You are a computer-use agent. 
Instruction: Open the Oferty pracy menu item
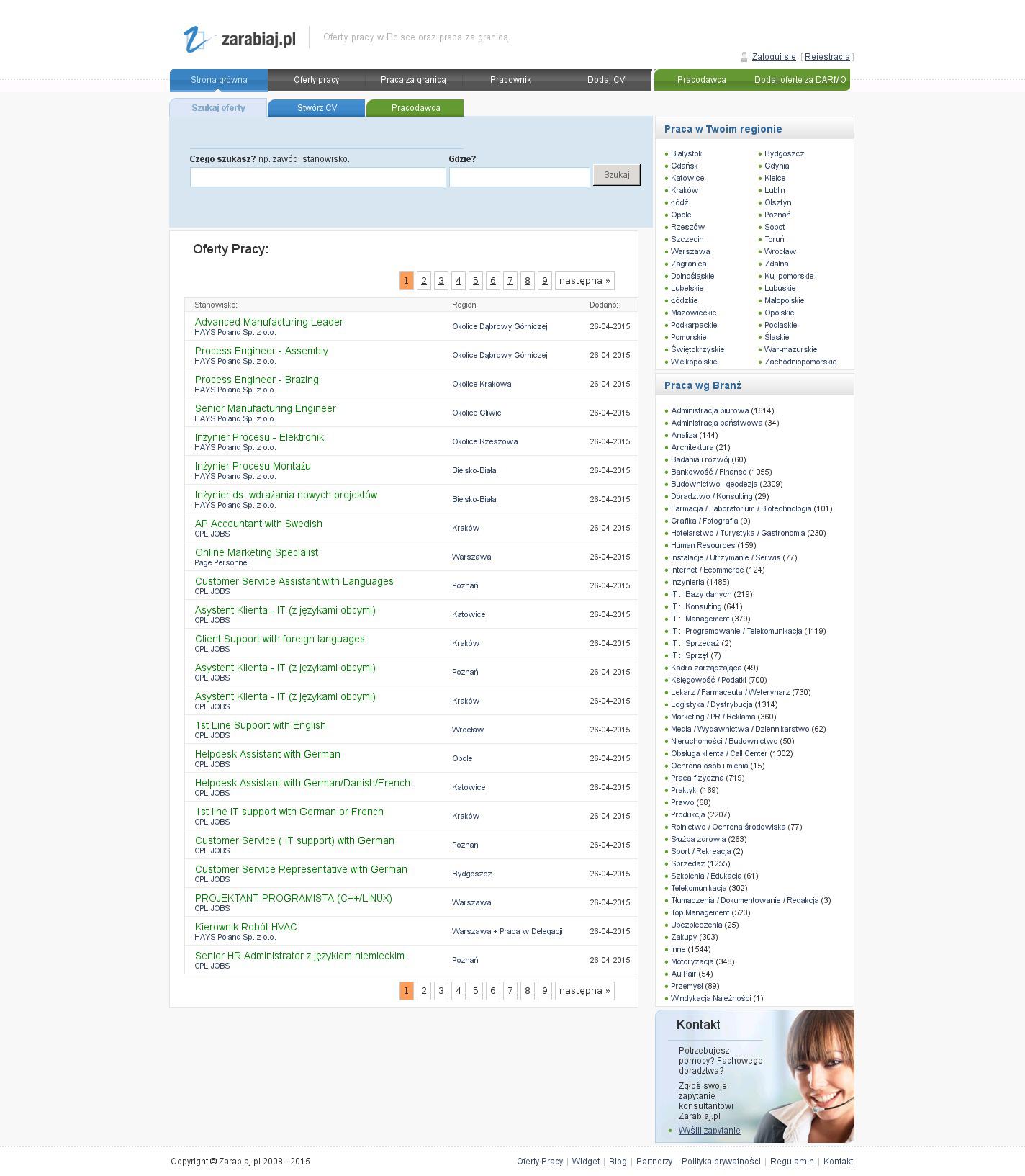pyautogui.click(x=316, y=80)
